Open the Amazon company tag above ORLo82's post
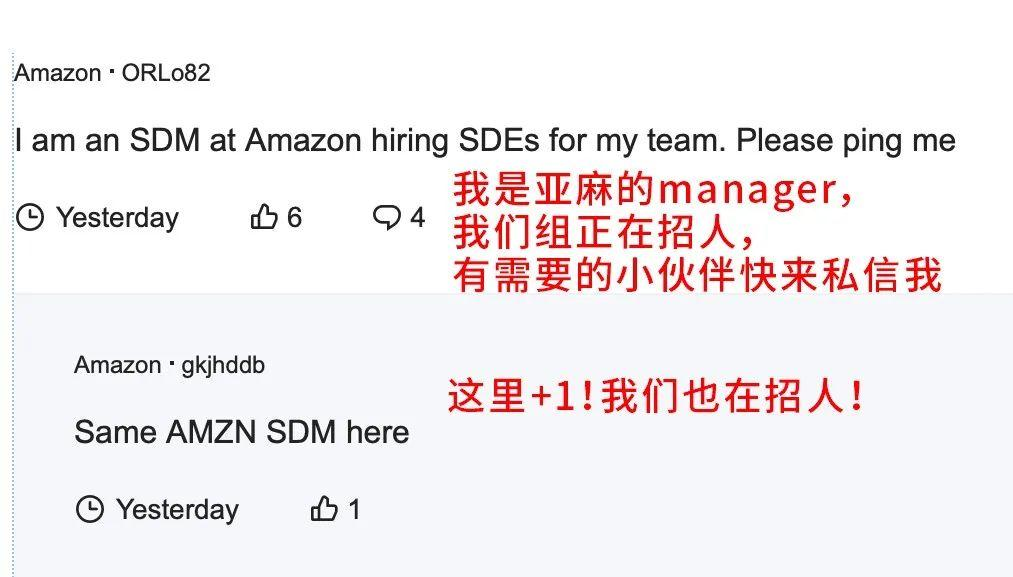The image size is (1013, 577). click(57, 73)
